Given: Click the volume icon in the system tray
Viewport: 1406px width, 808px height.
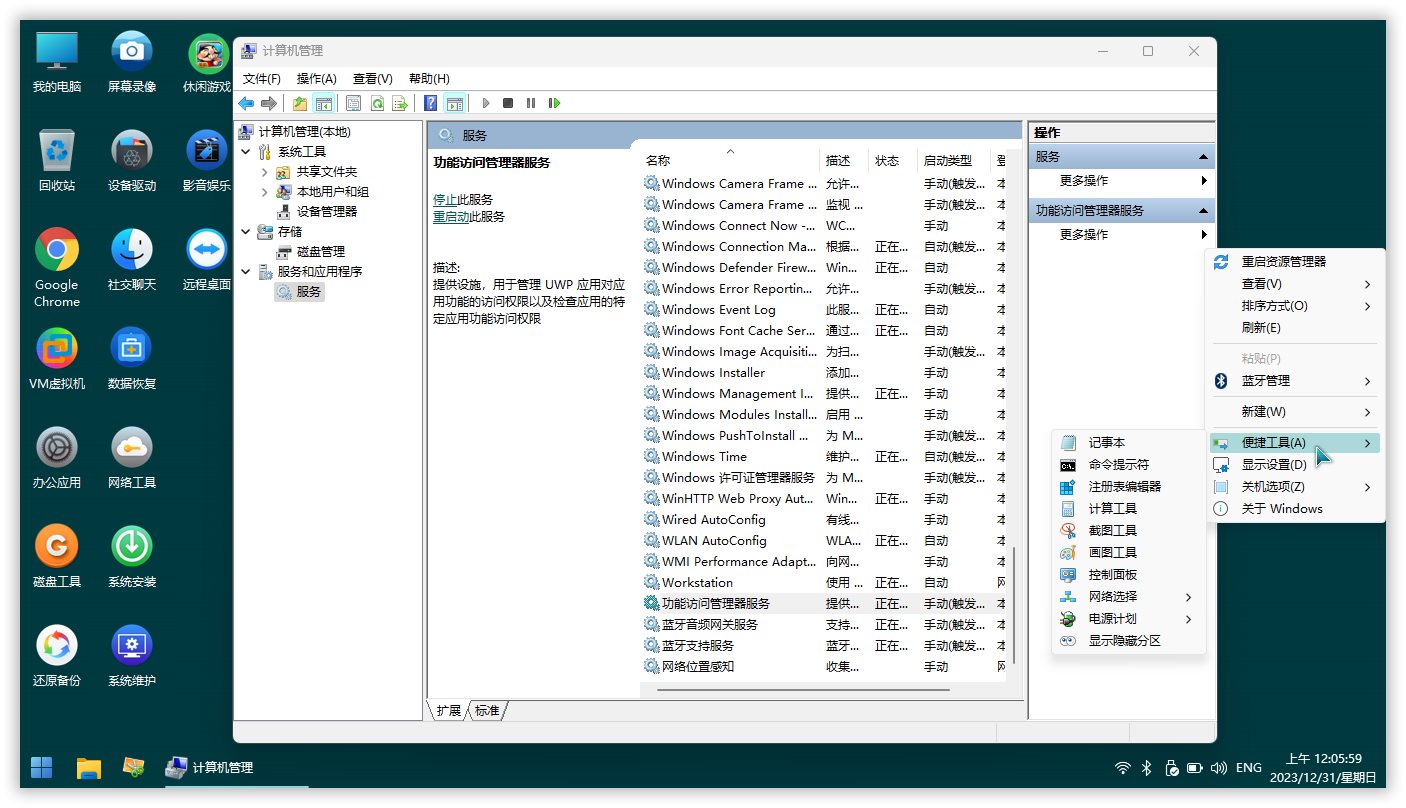Looking at the screenshot, I should click(1219, 768).
